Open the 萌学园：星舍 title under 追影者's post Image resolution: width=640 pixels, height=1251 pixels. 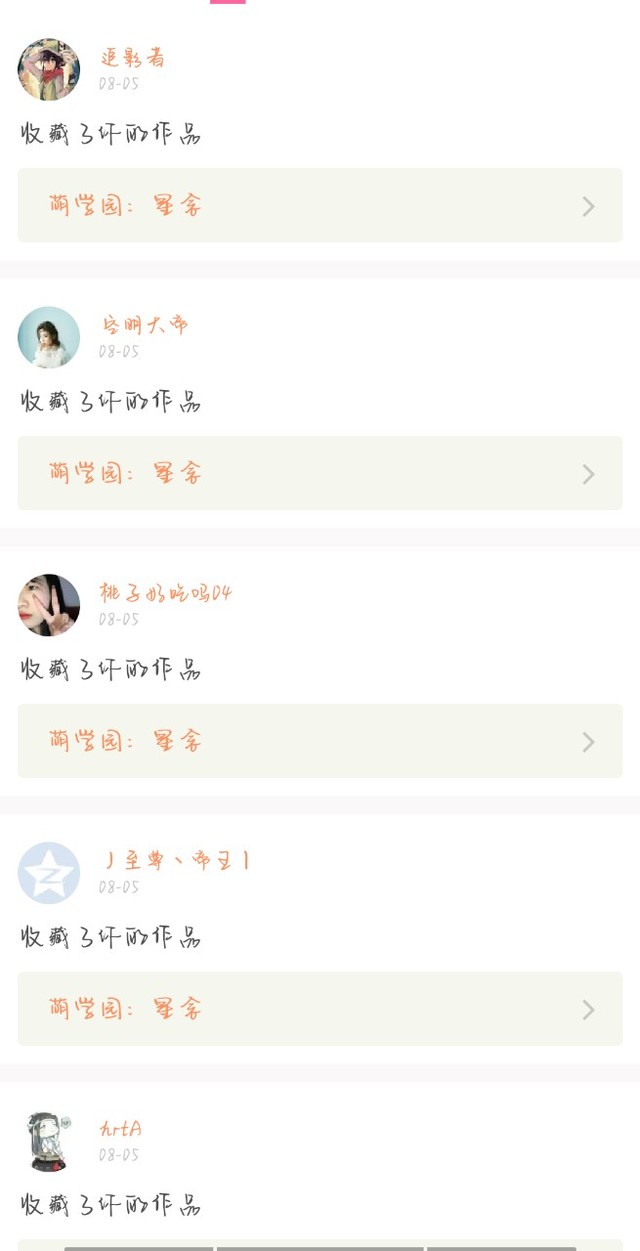coord(126,206)
